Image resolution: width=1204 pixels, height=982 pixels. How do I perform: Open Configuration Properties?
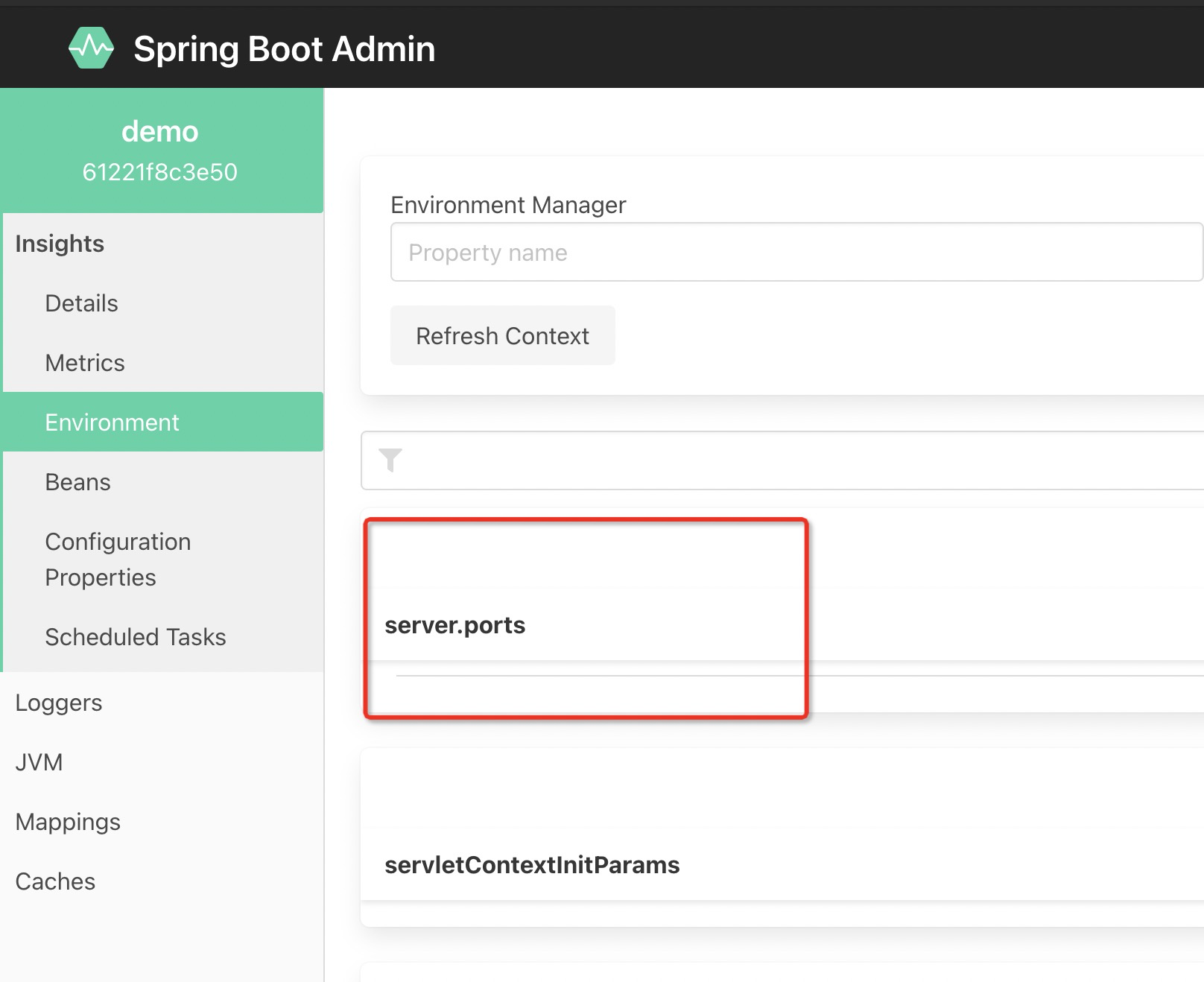118,559
